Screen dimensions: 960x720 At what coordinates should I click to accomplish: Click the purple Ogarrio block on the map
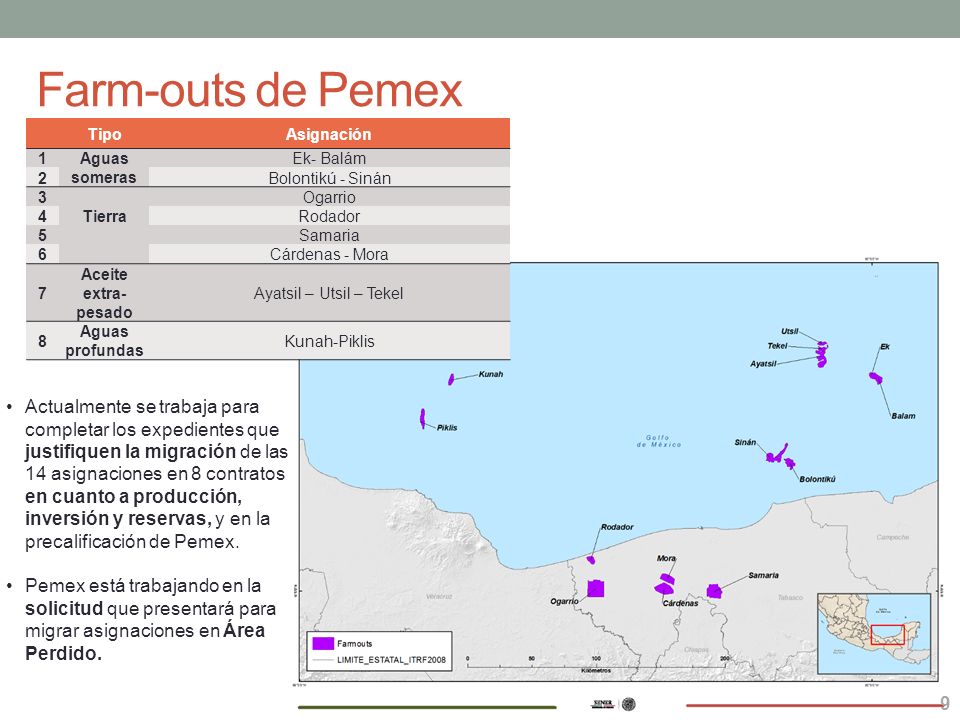point(596,588)
